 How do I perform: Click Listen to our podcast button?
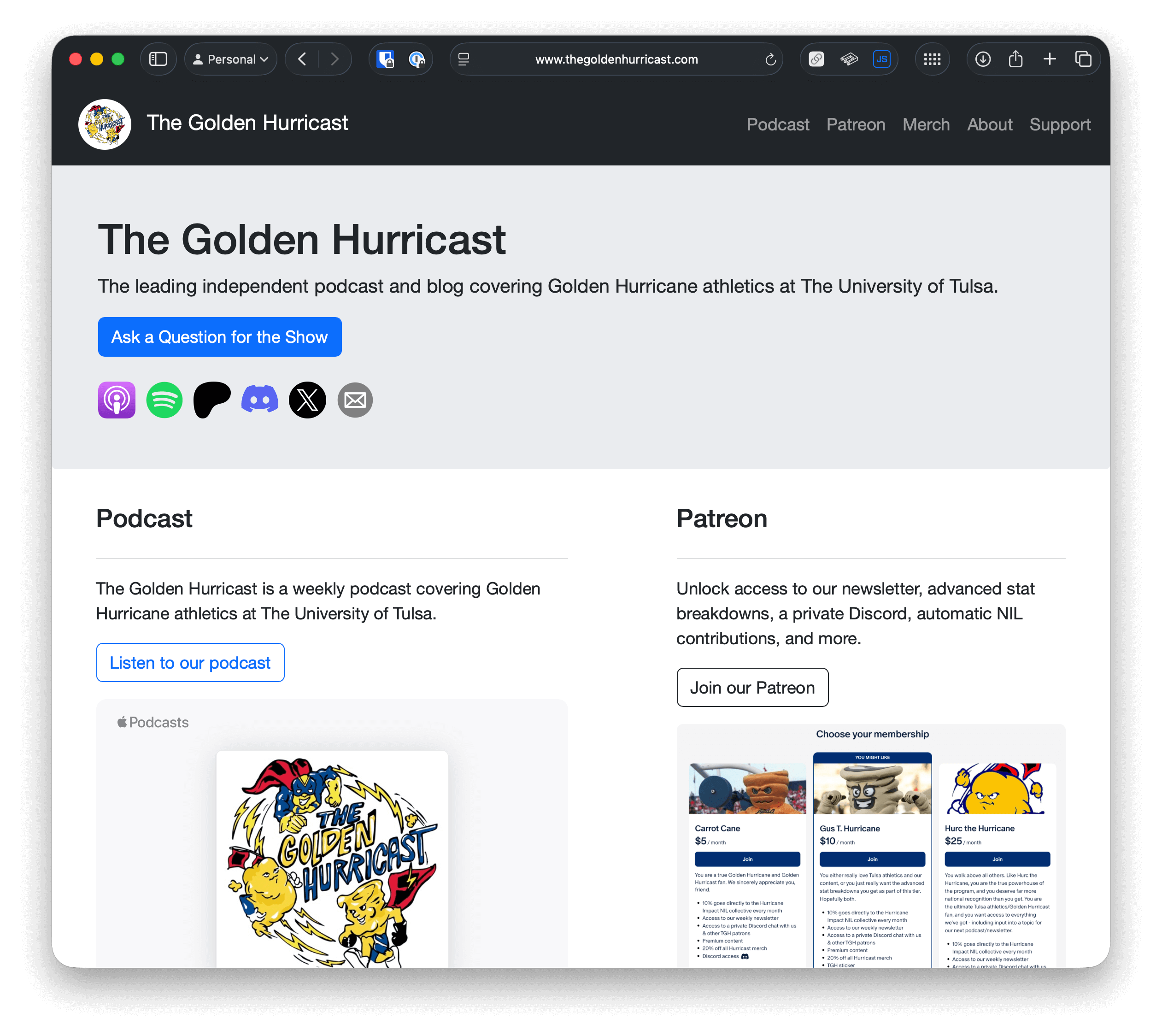(190, 663)
